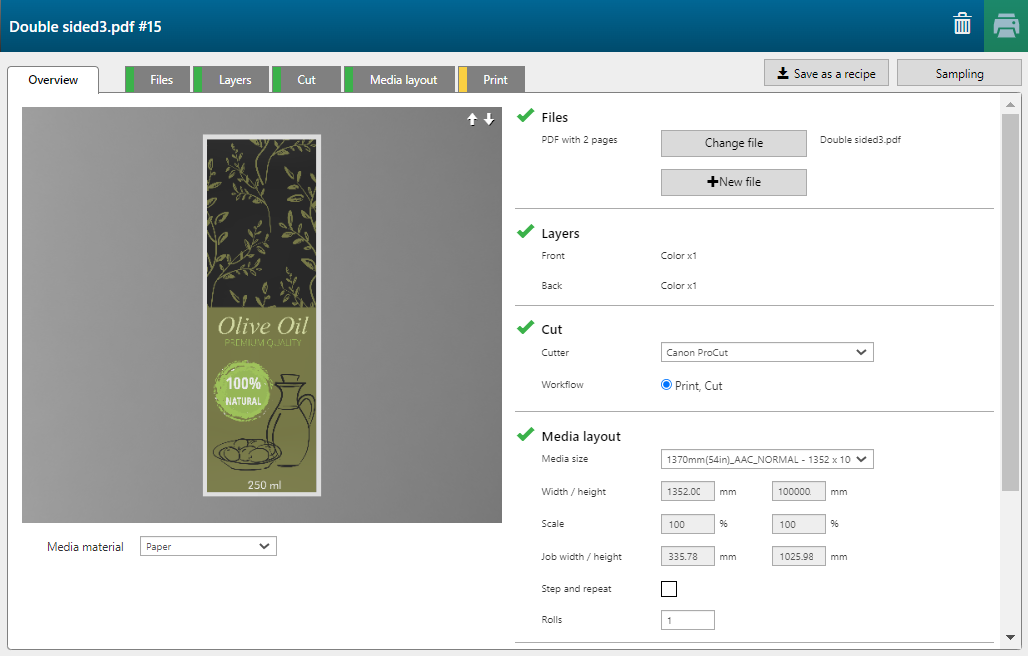
Task: Click the green printer icon
Action: point(1006,26)
